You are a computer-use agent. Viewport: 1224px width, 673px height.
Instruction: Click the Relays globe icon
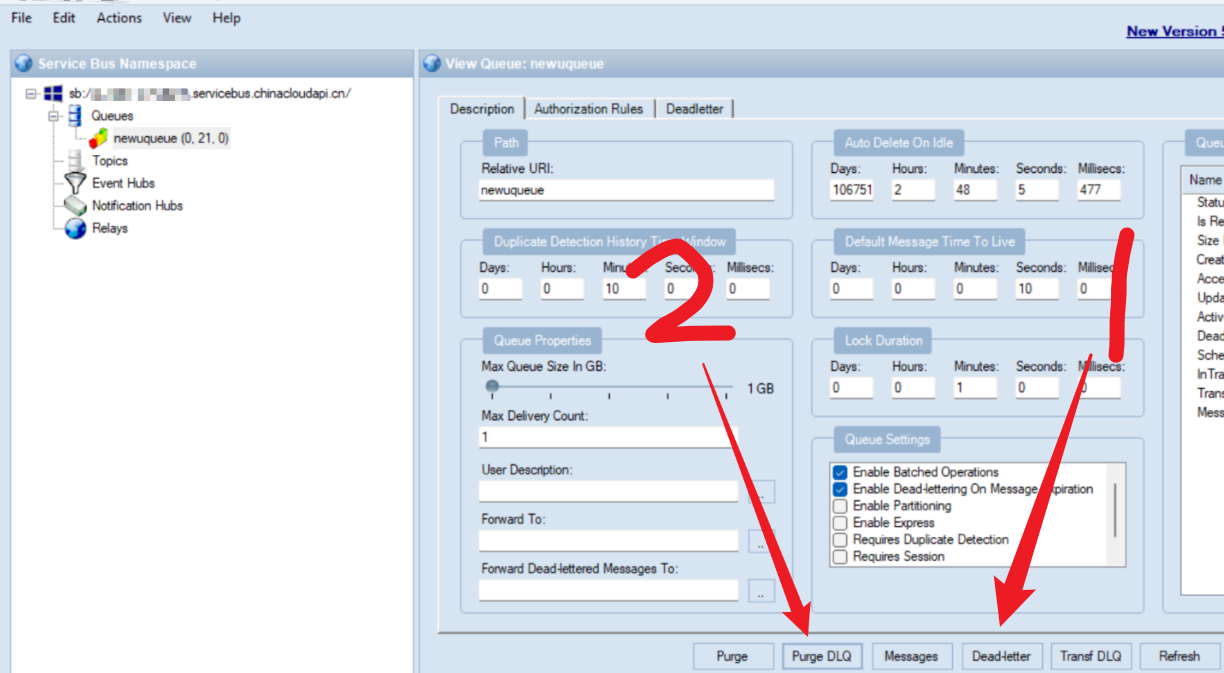click(75, 229)
